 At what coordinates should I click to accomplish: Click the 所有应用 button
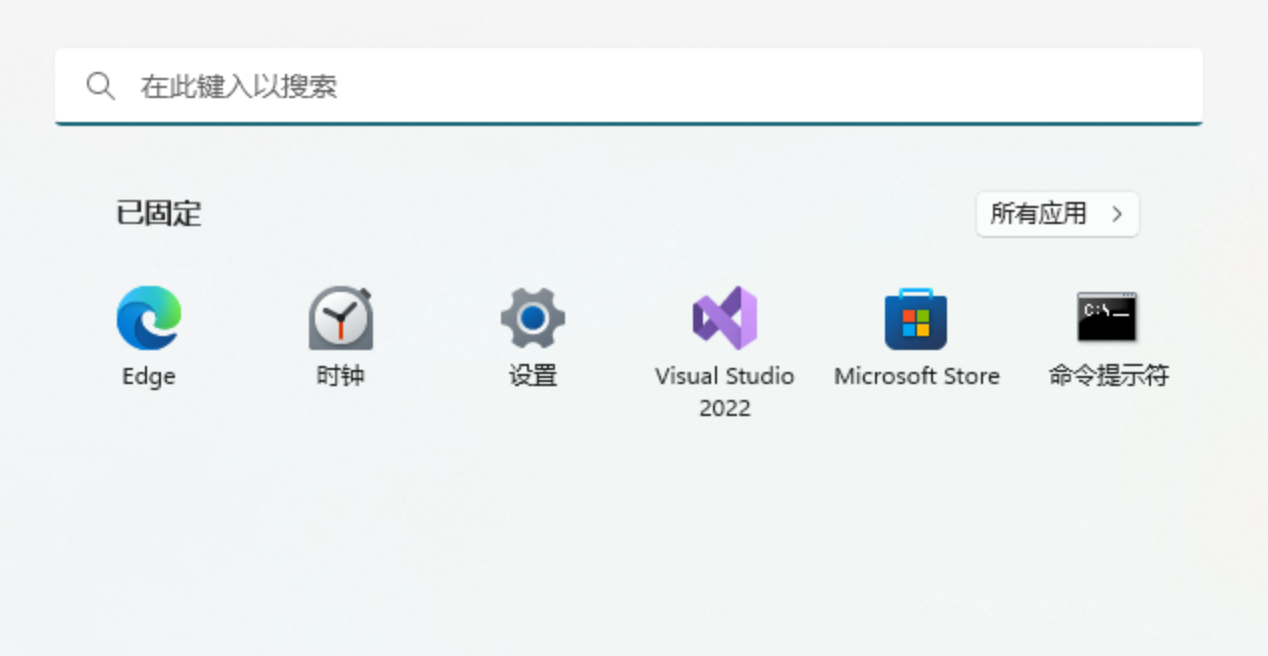[1057, 214]
